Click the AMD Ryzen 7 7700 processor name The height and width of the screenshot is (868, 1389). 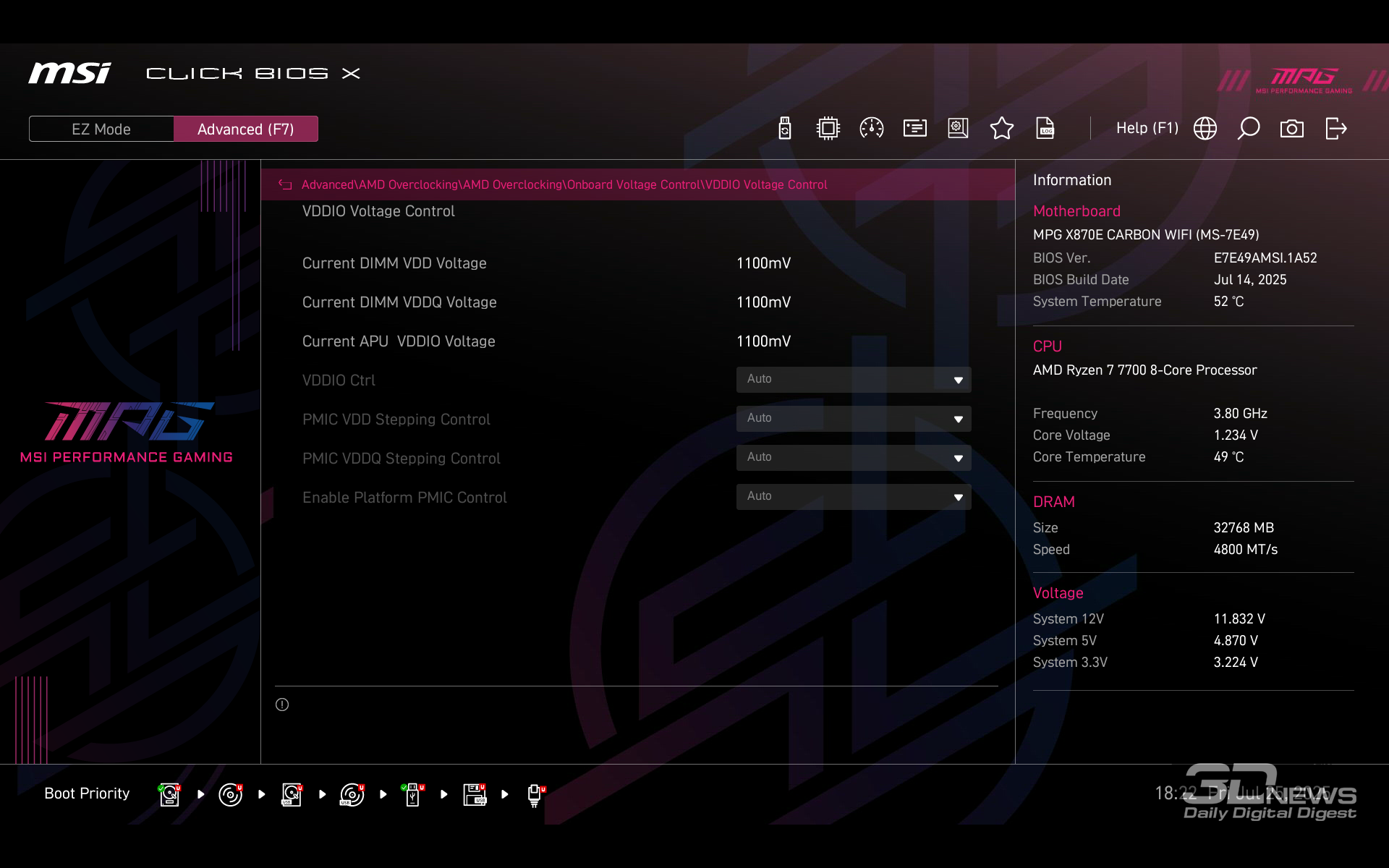coord(1144,370)
